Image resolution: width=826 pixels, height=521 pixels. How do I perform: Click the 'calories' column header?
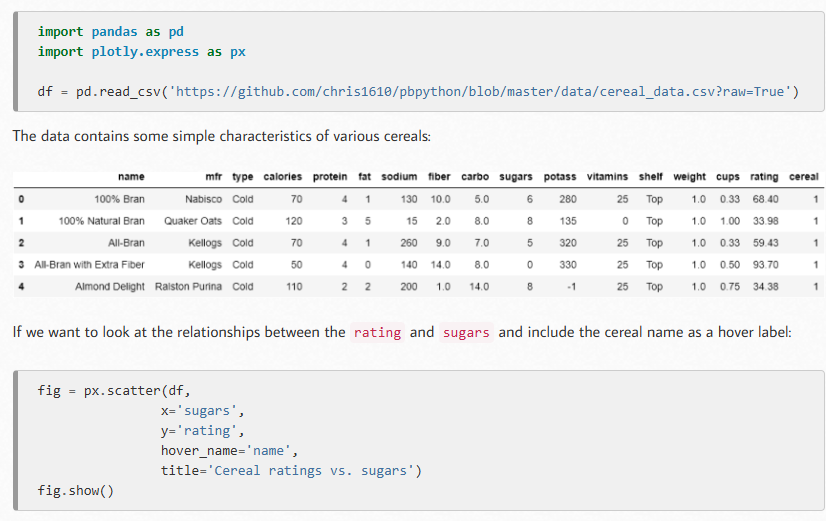(283, 177)
